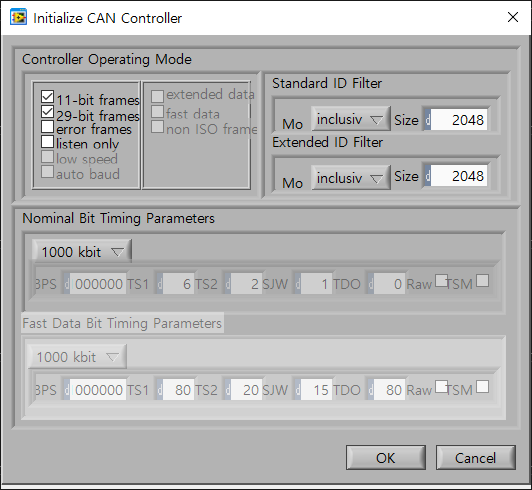Click radix indicator of Nominal SJW field
This screenshot has width=532, height=490.
coord(298,284)
